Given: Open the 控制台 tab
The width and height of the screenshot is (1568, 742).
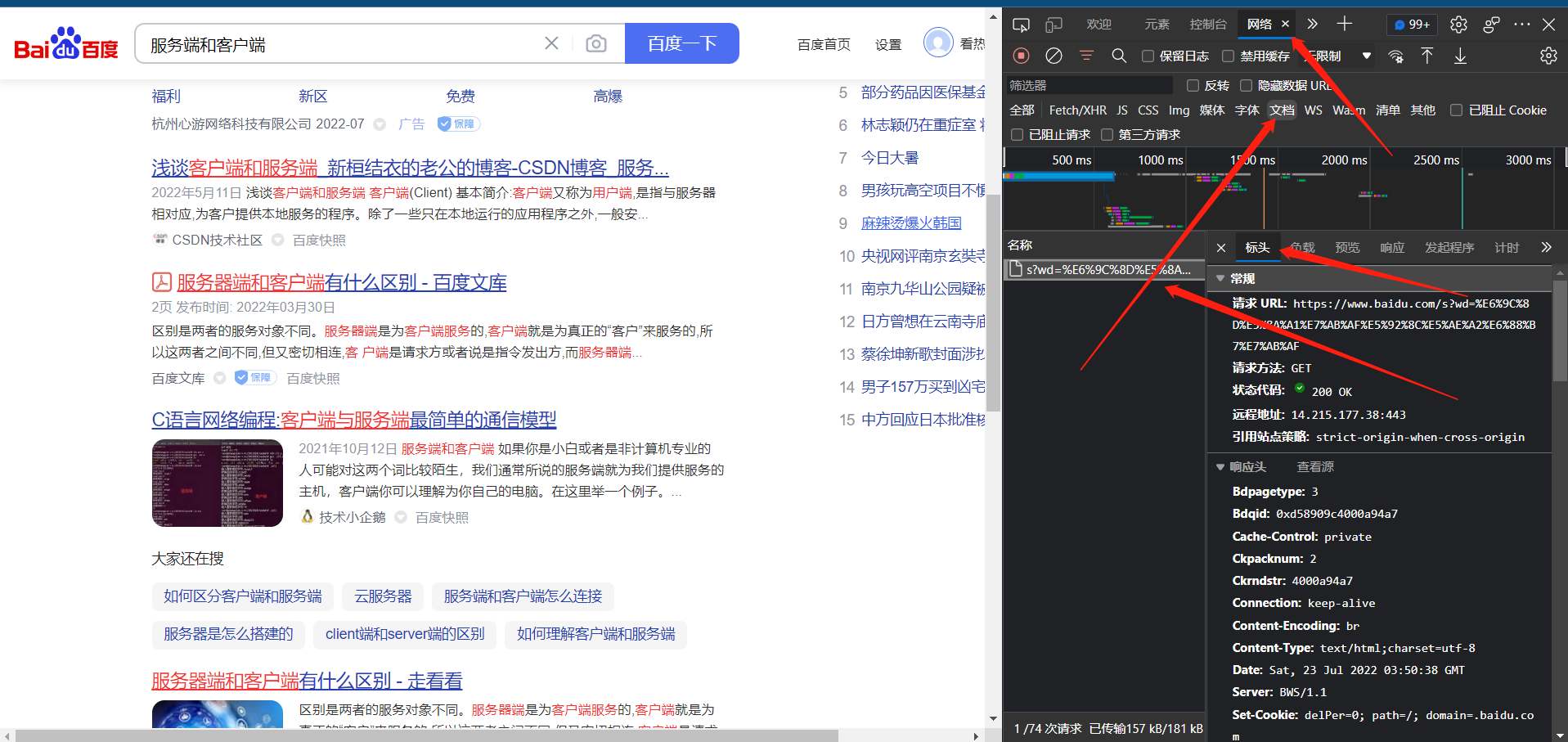Looking at the screenshot, I should coord(1208,25).
